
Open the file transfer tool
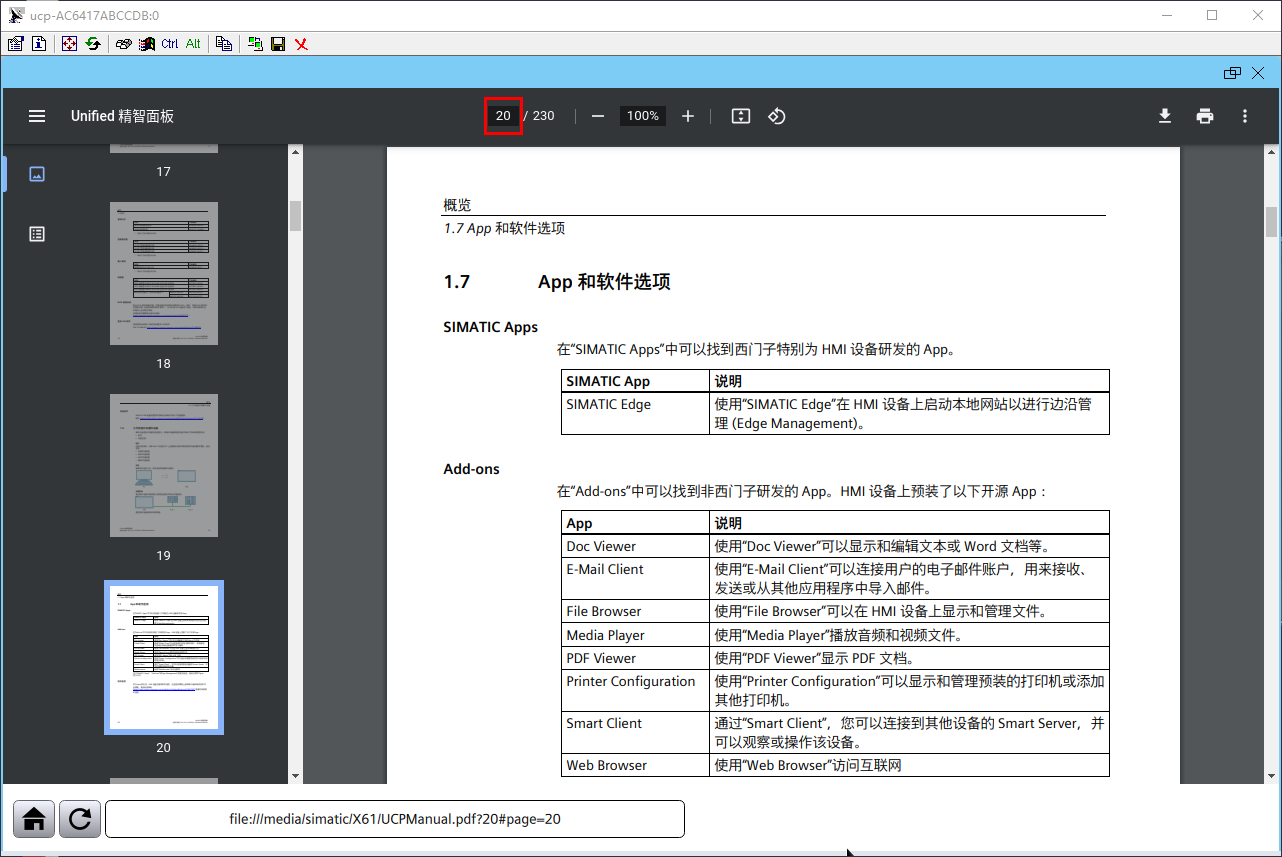click(x=224, y=44)
